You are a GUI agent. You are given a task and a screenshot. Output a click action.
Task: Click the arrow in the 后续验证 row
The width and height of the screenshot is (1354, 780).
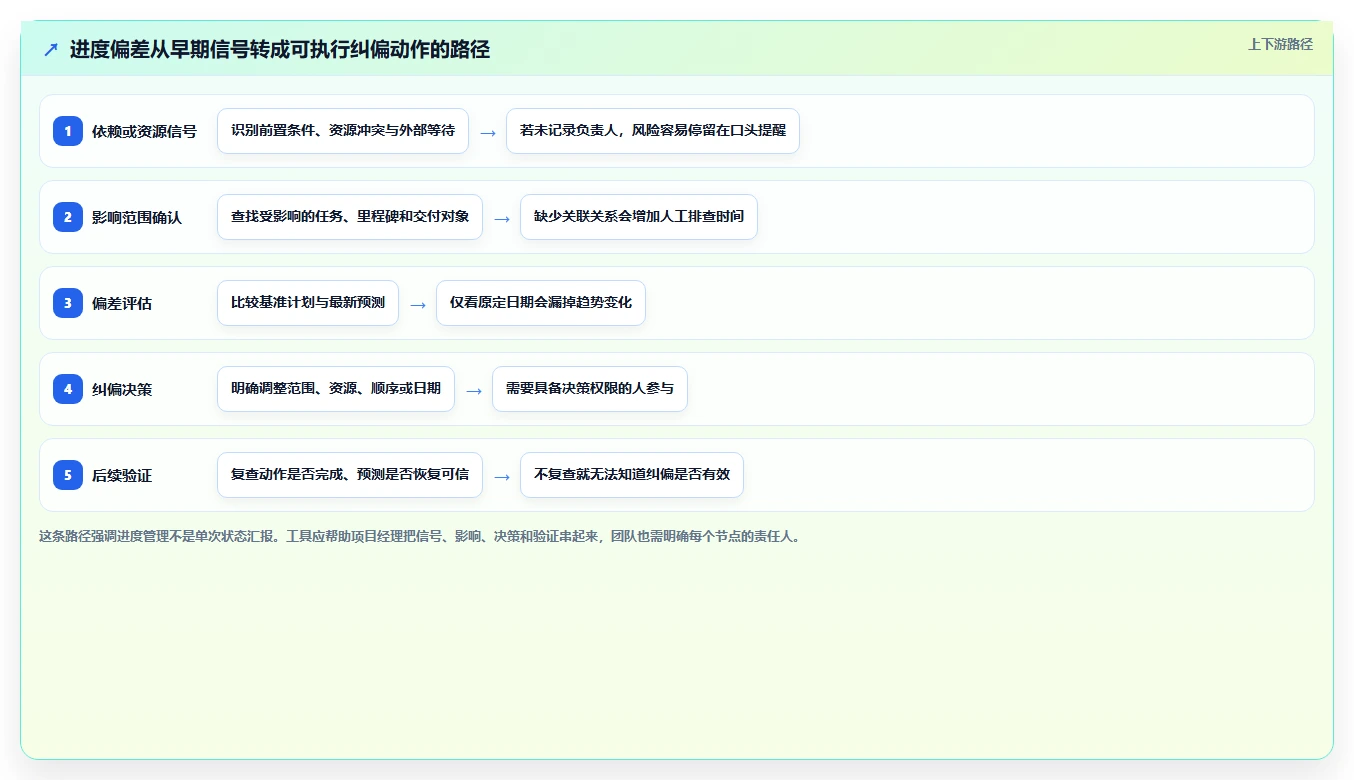point(502,476)
